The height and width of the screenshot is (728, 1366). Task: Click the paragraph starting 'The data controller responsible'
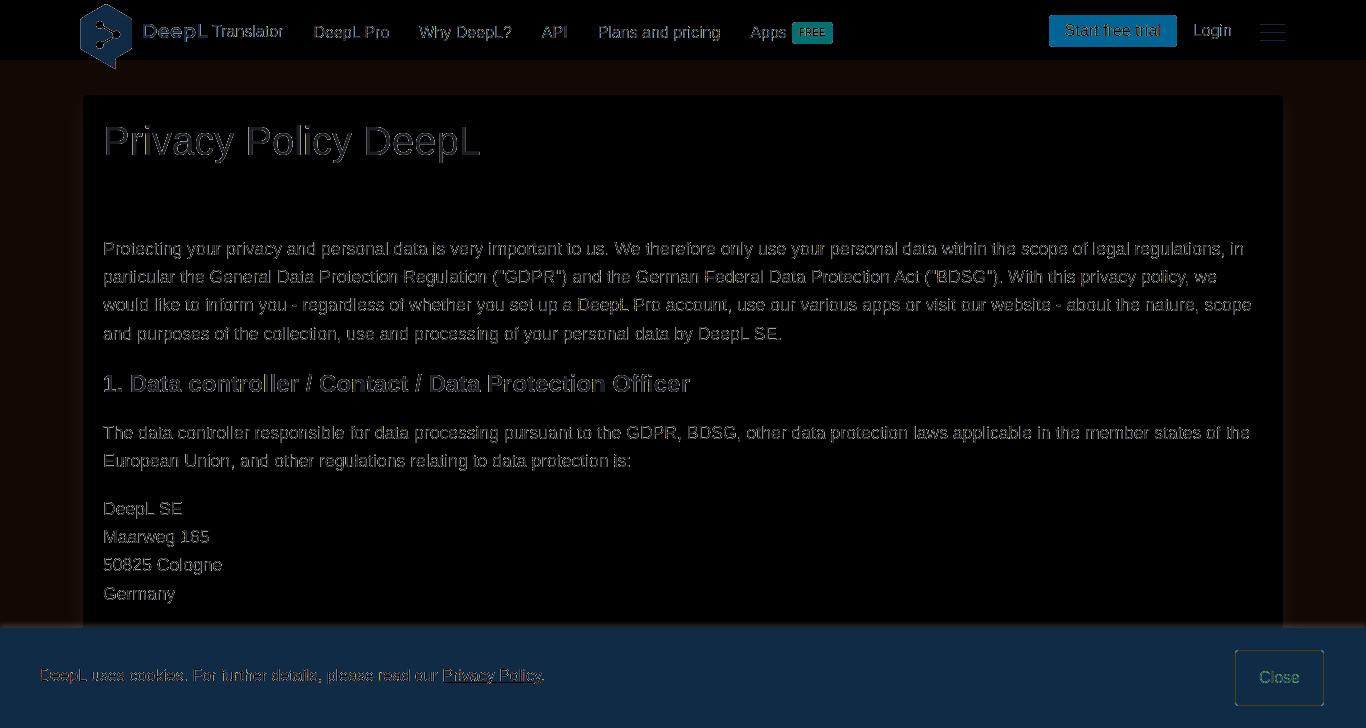677,447
